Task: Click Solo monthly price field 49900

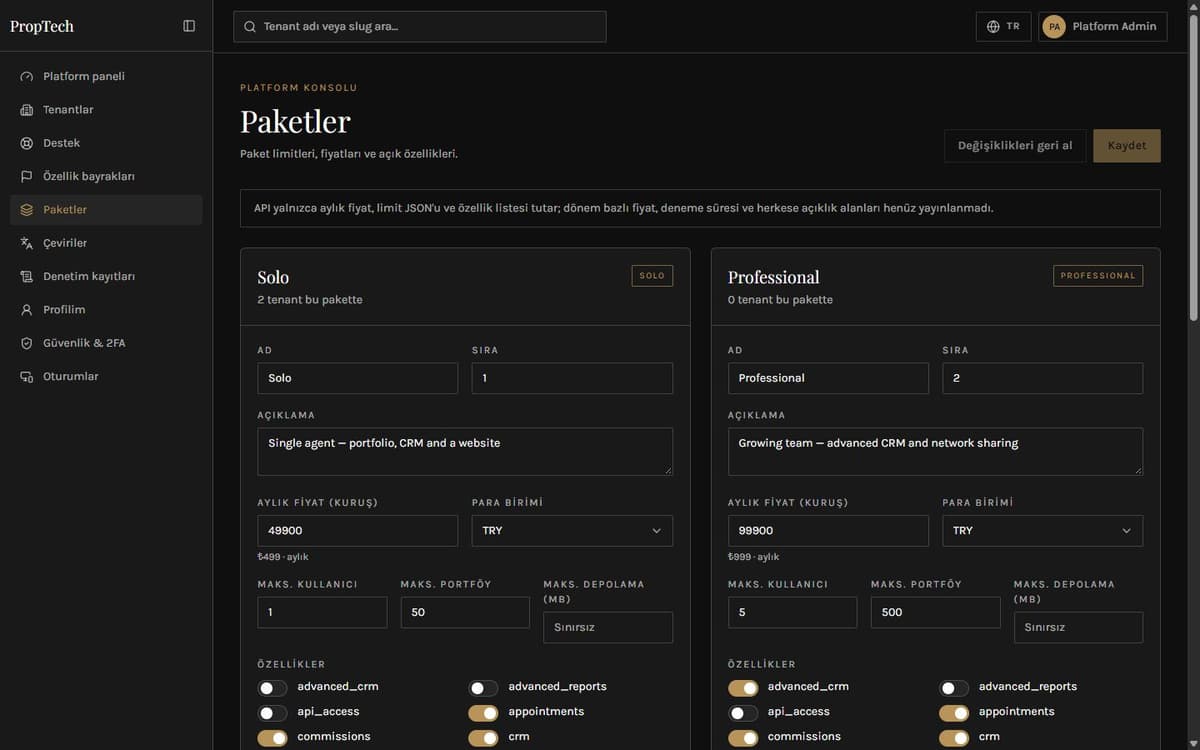Action: 357,530
